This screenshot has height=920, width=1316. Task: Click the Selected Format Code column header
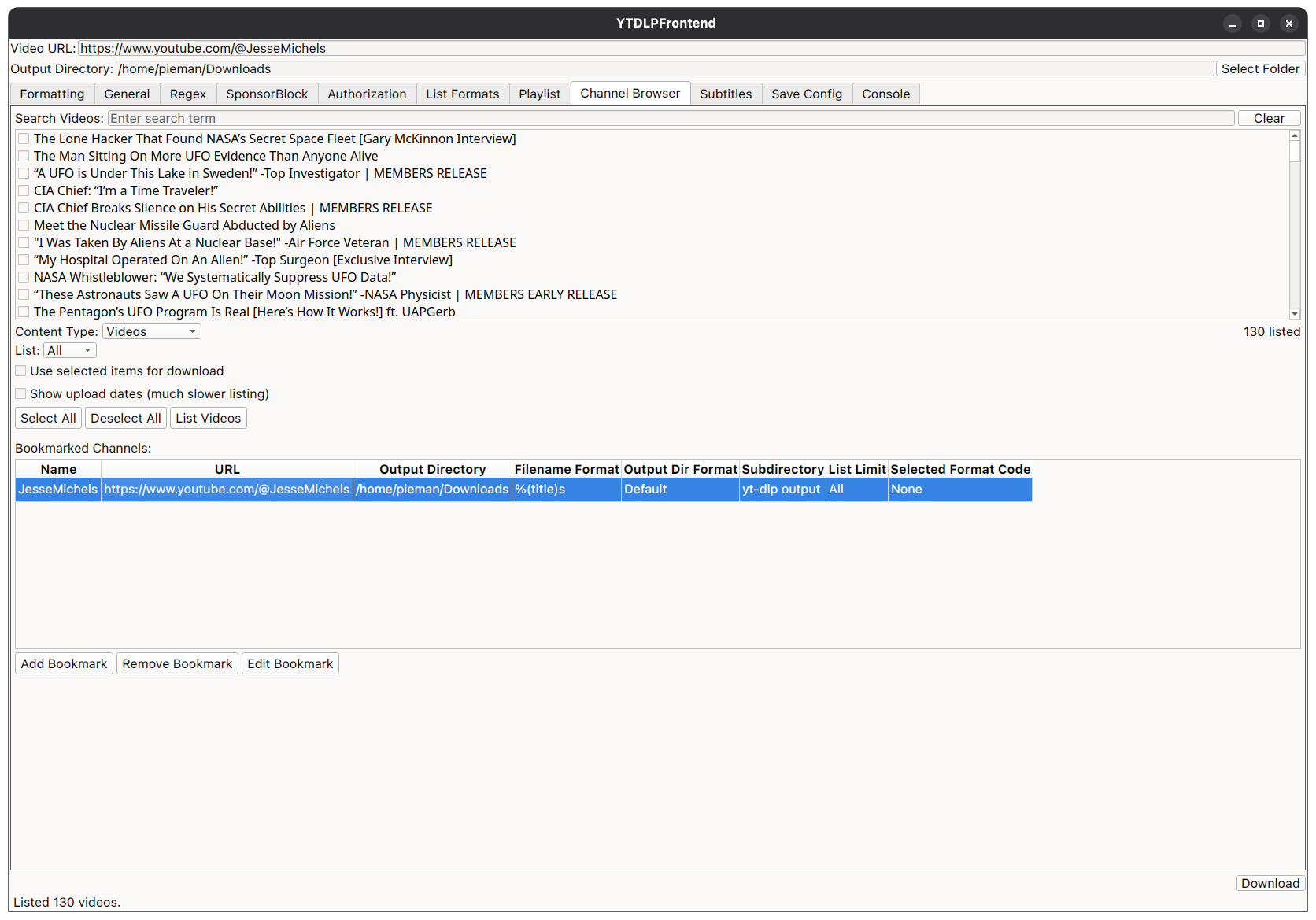pos(960,469)
